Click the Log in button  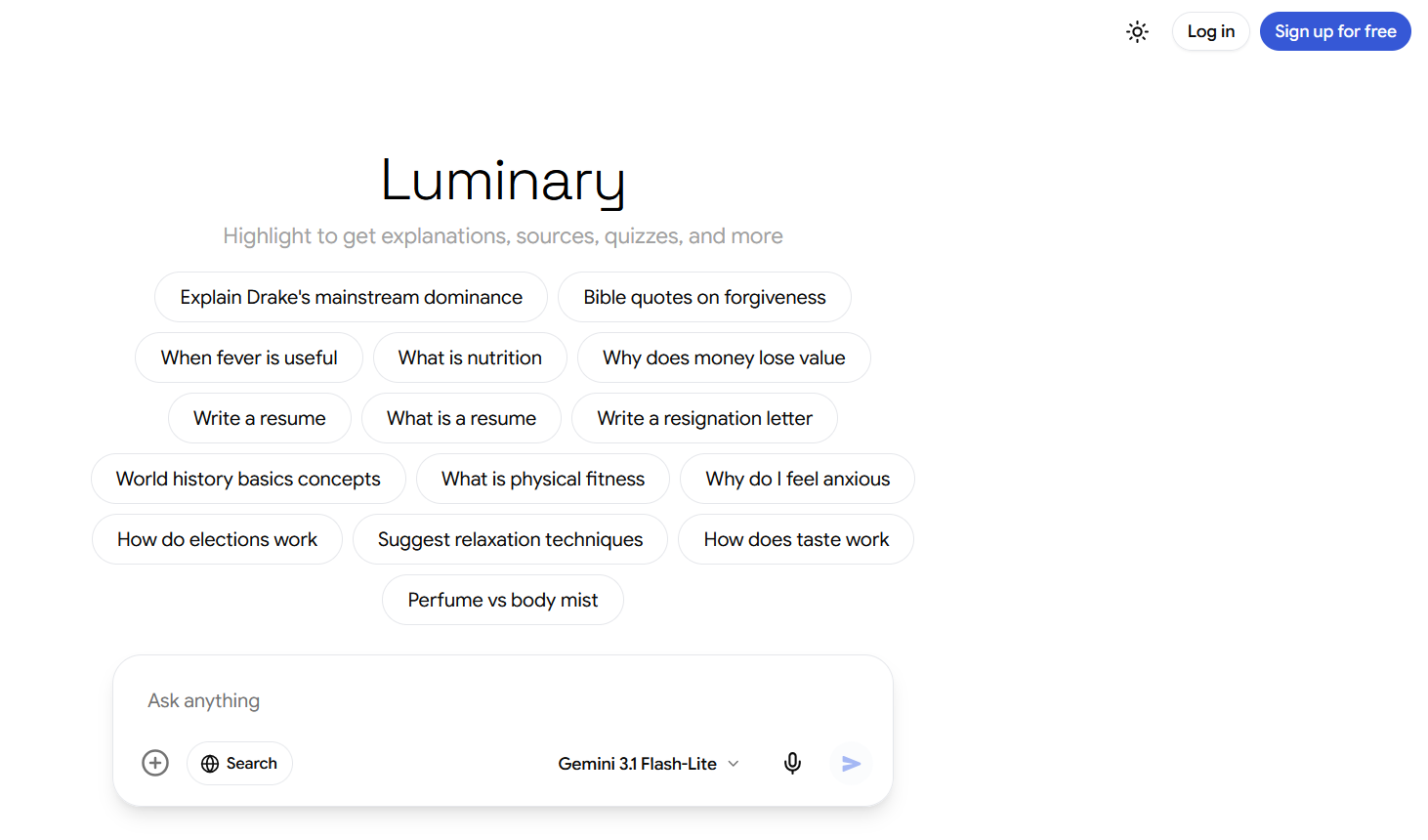pos(1210,31)
